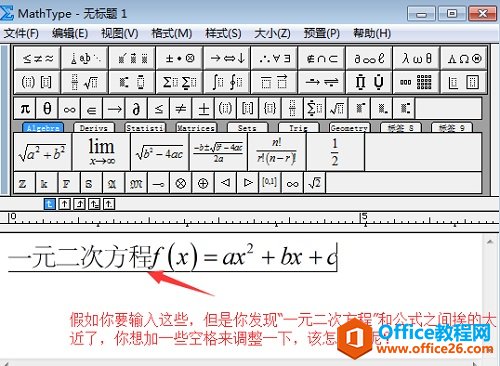500x366 pixels.
Task: Open subscript and superscript templates palette
Action: point(132,82)
